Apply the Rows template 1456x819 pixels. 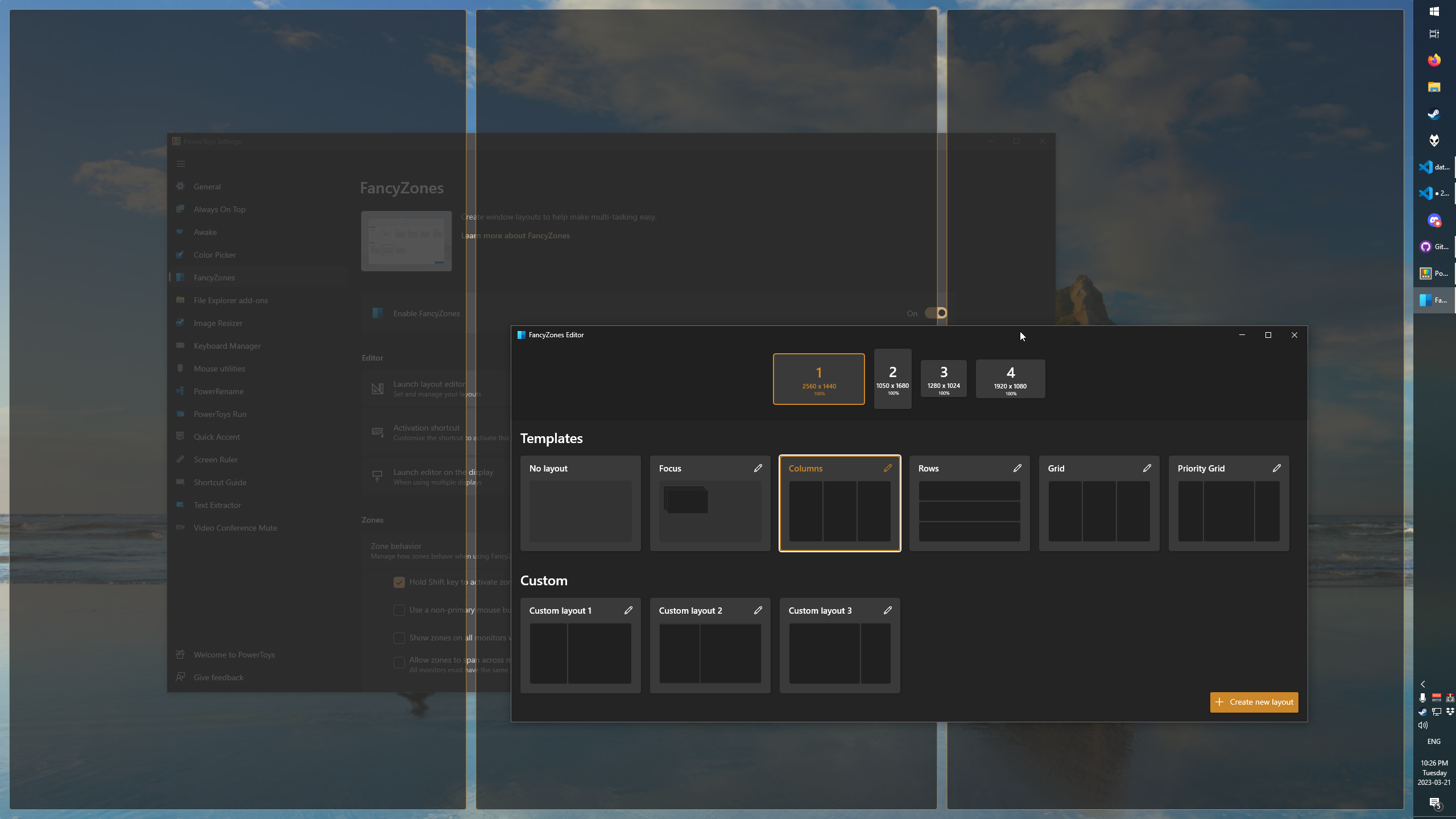970,503
